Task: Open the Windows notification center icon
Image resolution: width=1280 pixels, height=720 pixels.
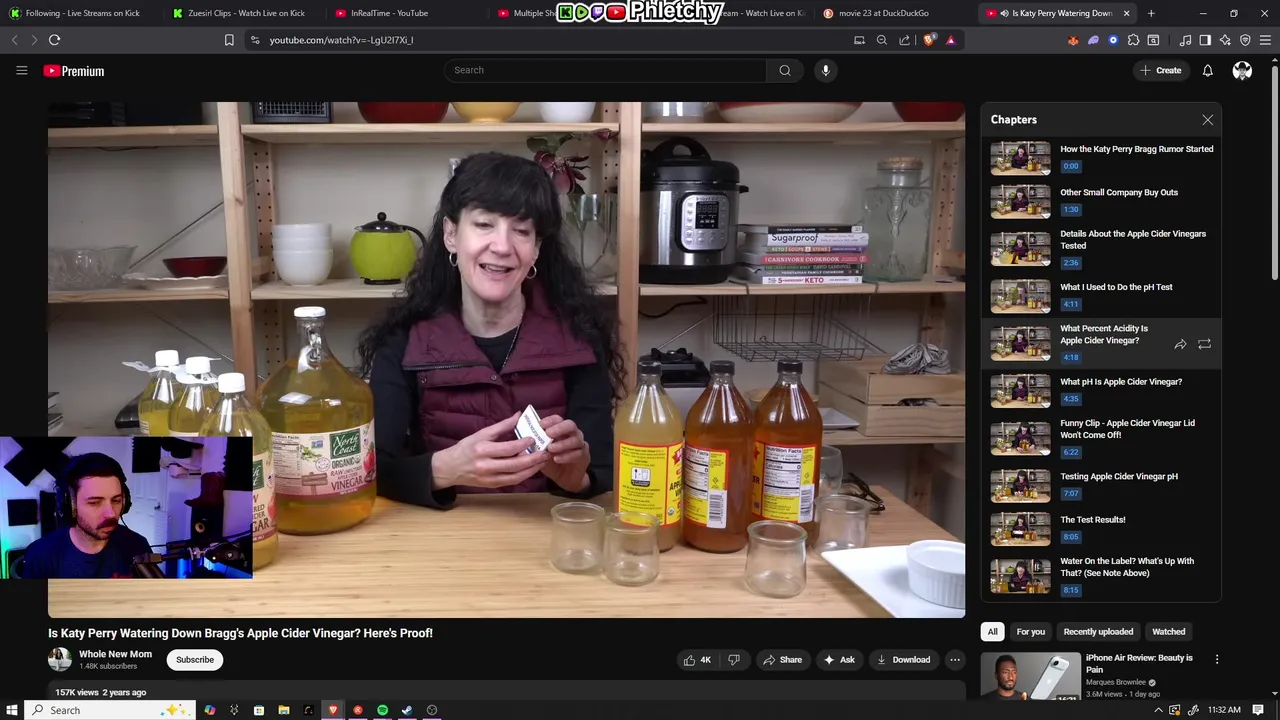Action: tap(1258, 710)
